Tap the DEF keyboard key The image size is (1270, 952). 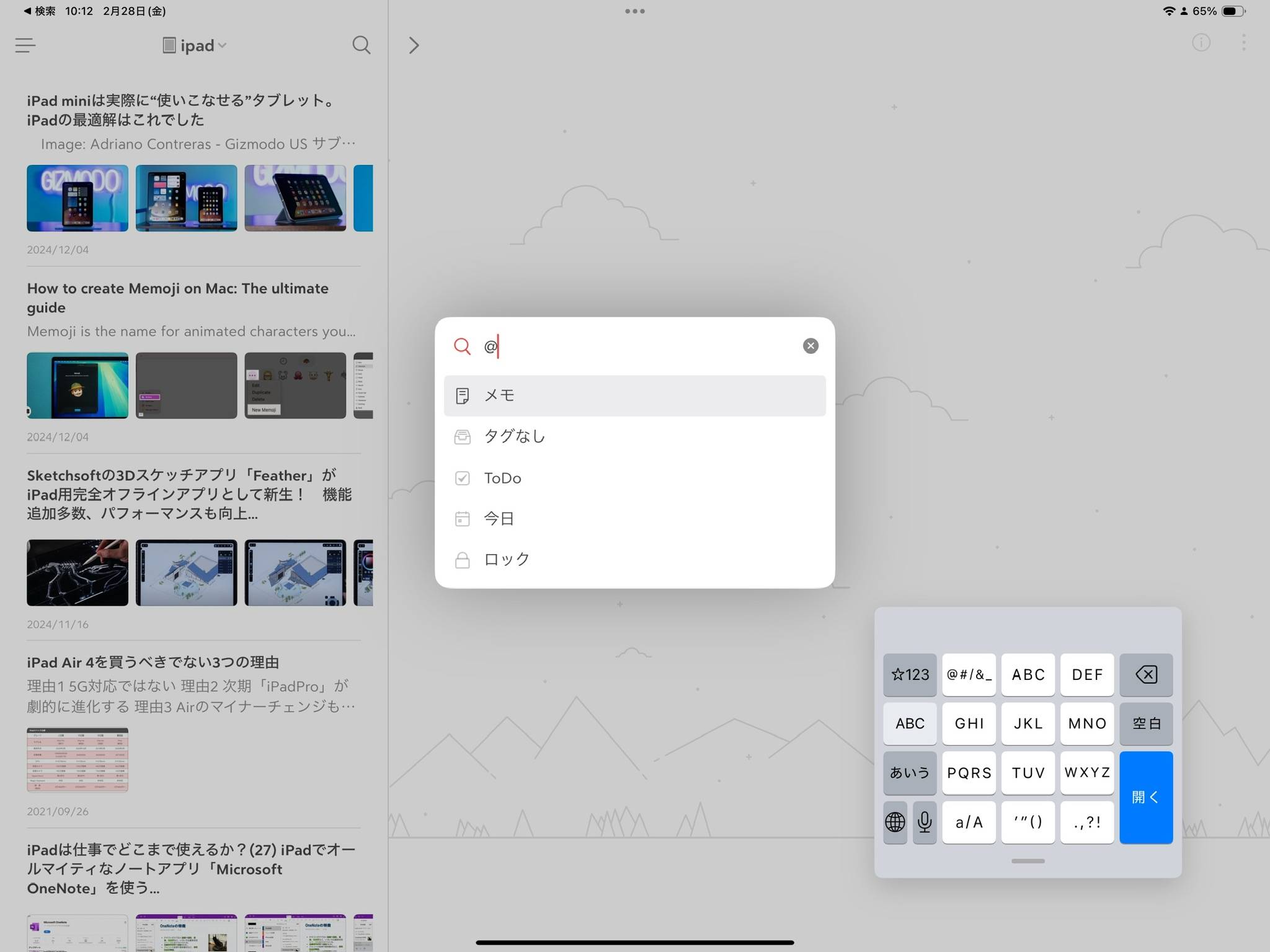click(x=1087, y=674)
